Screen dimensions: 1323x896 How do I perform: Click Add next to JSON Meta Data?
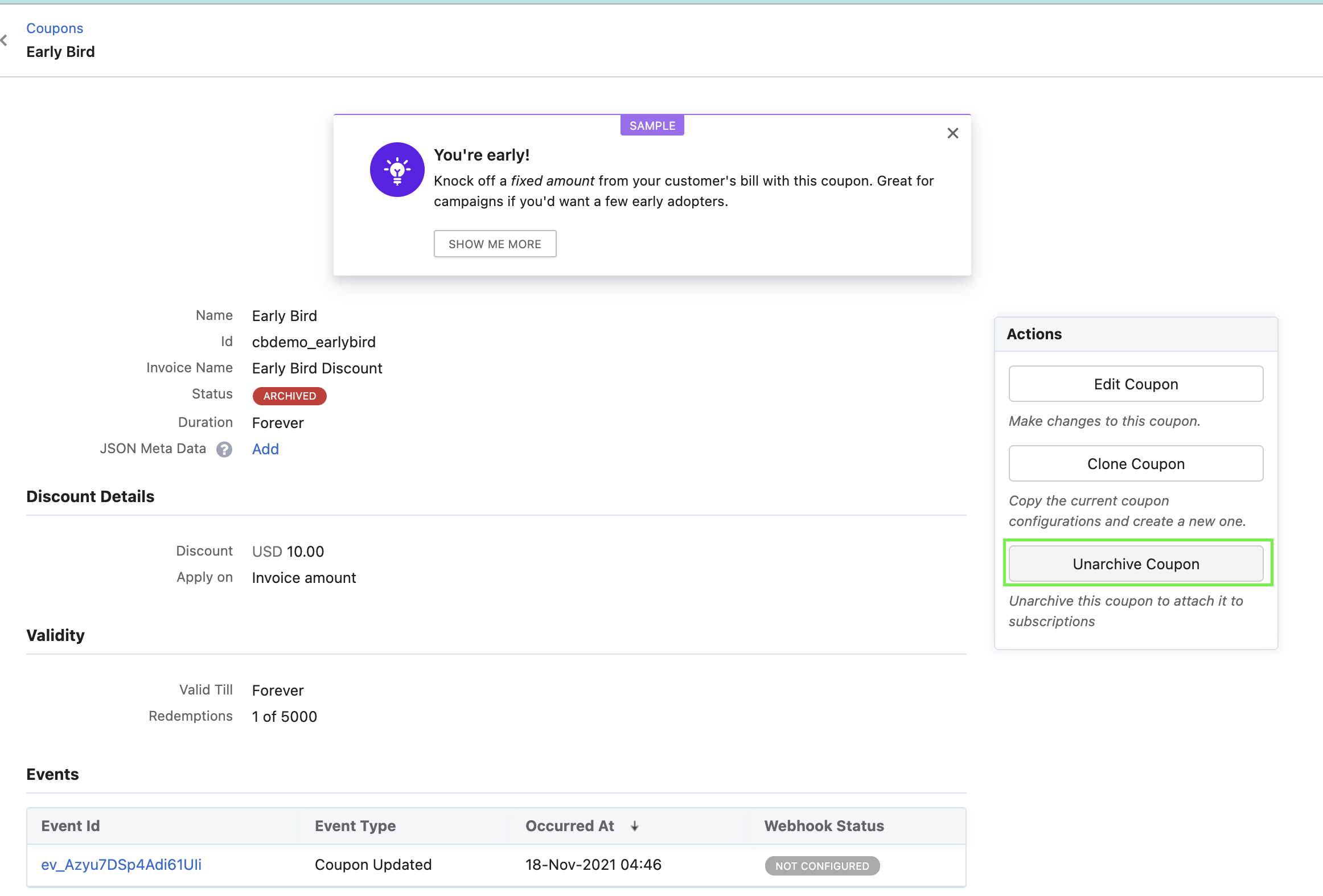[x=265, y=449]
